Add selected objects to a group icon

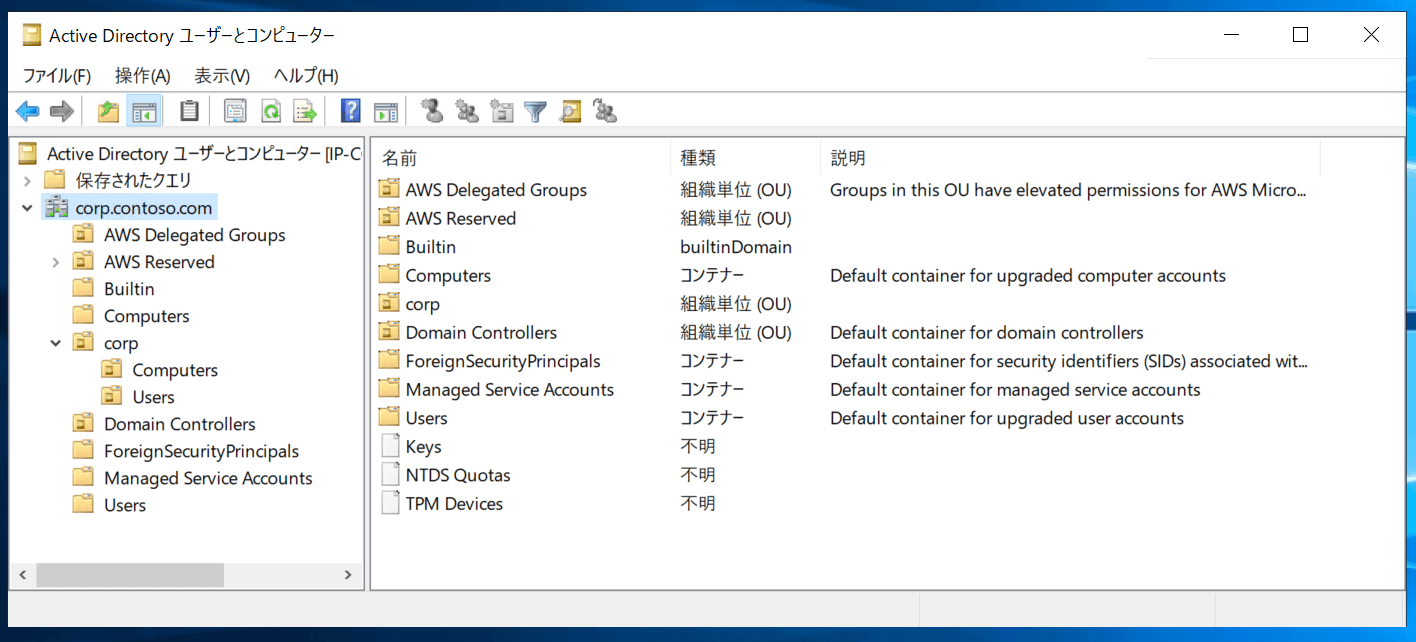[604, 111]
